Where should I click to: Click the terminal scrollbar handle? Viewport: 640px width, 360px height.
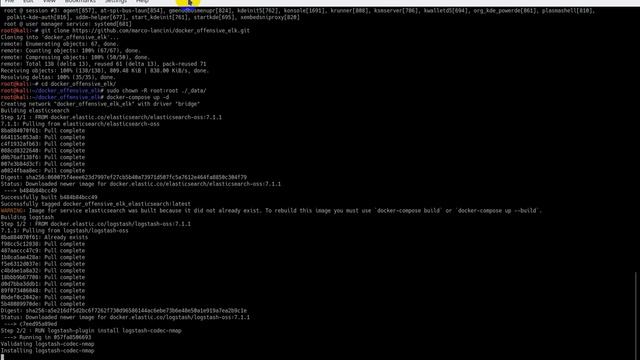(636, 315)
